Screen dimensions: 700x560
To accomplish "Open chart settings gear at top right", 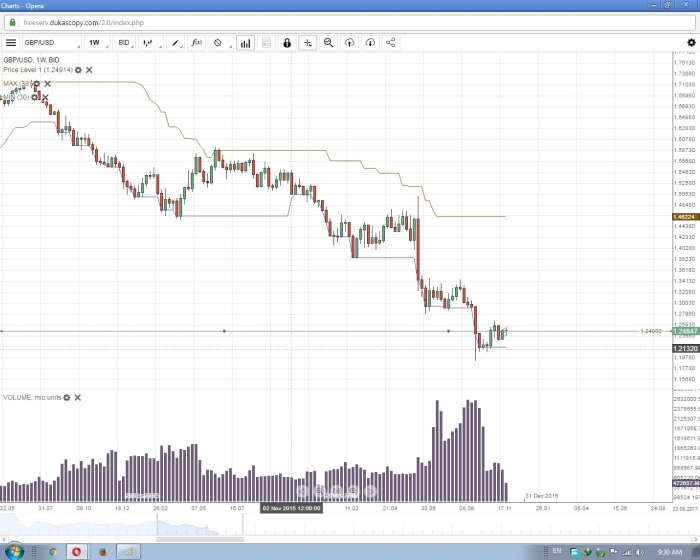I will coord(691,42).
